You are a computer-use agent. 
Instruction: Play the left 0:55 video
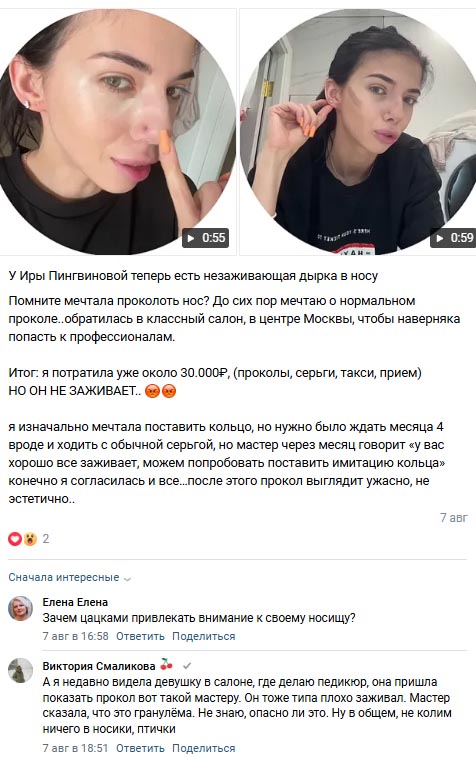(205, 238)
